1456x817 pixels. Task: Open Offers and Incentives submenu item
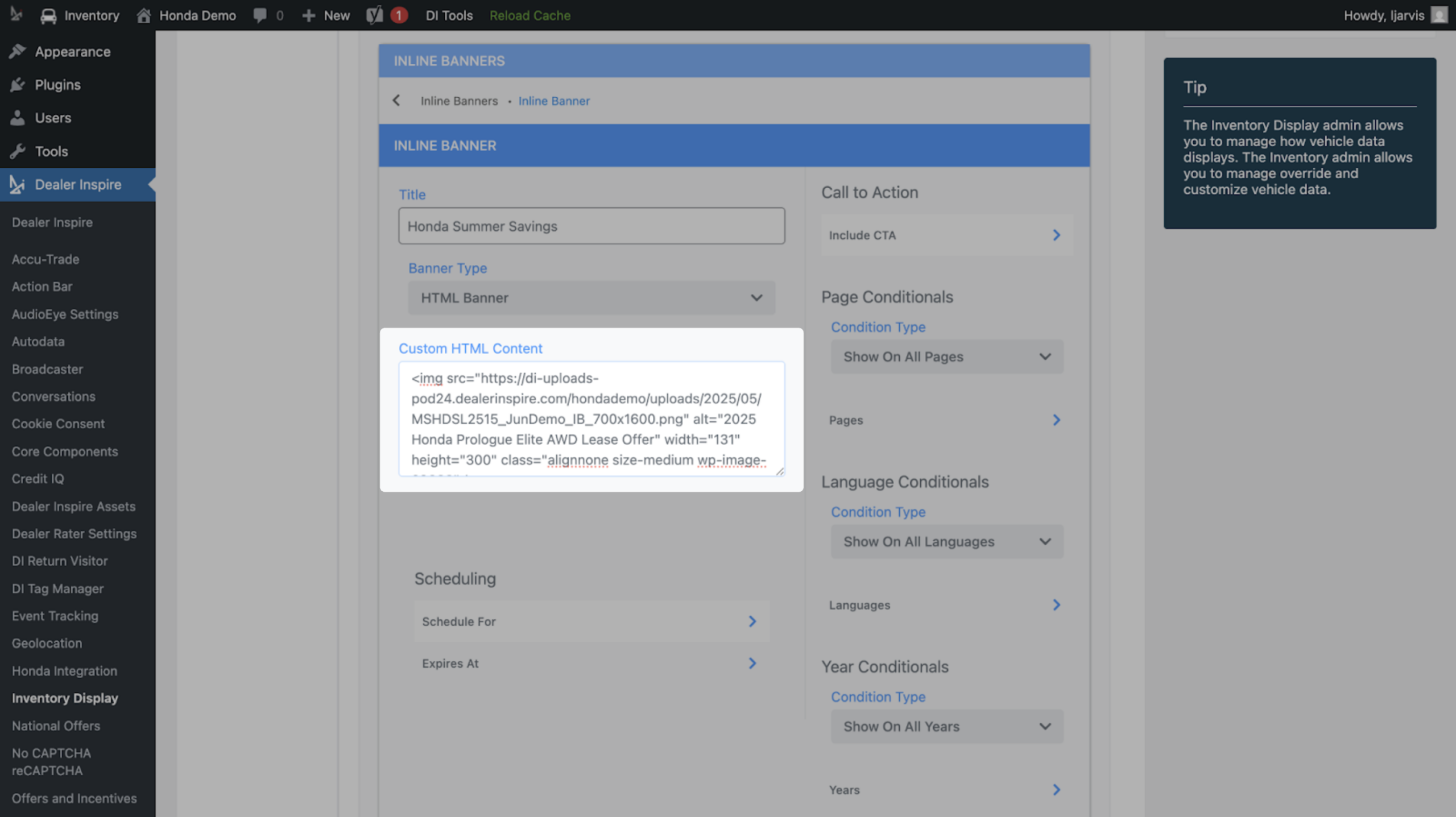[74, 798]
